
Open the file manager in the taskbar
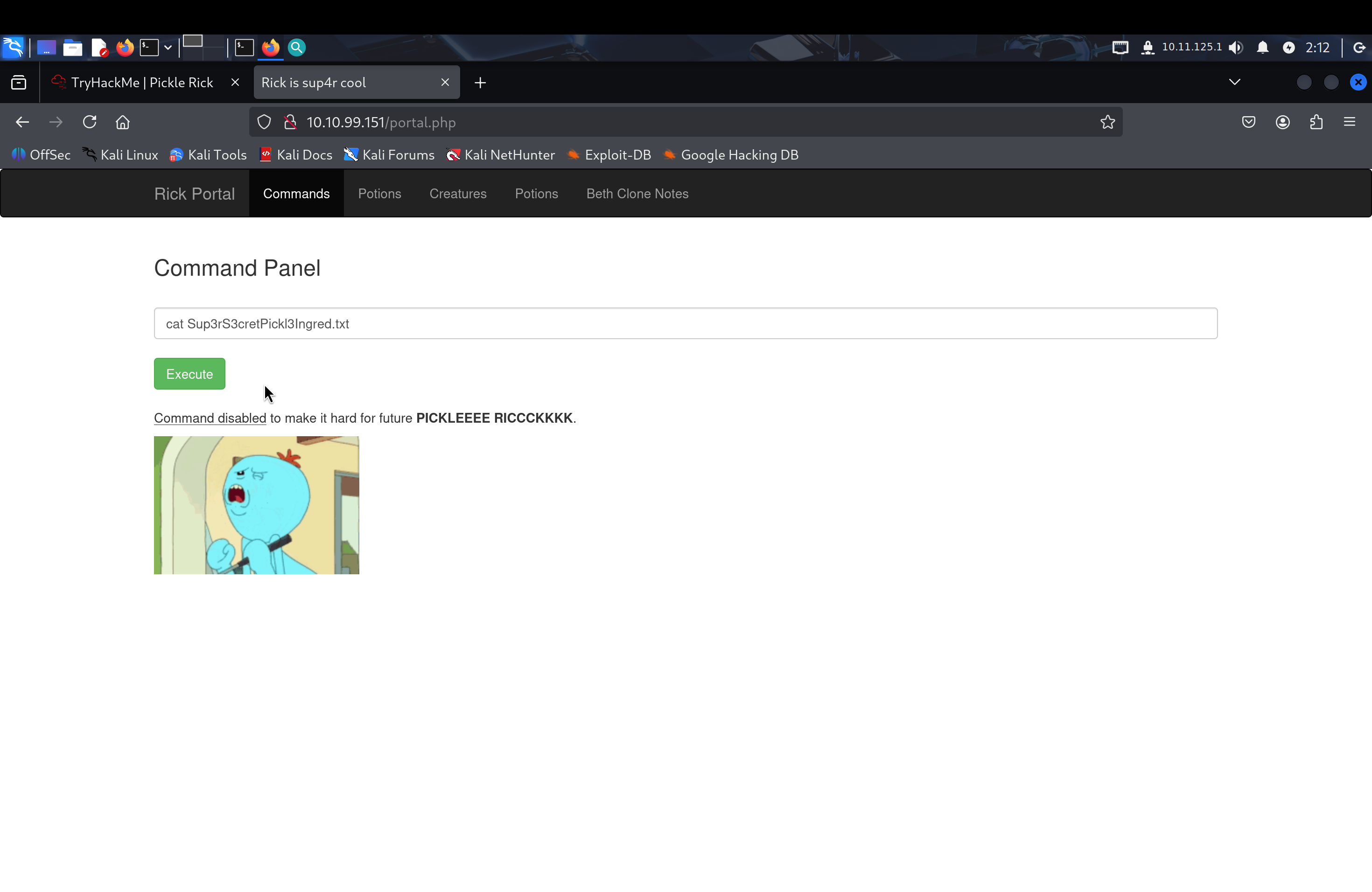pos(73,47)
